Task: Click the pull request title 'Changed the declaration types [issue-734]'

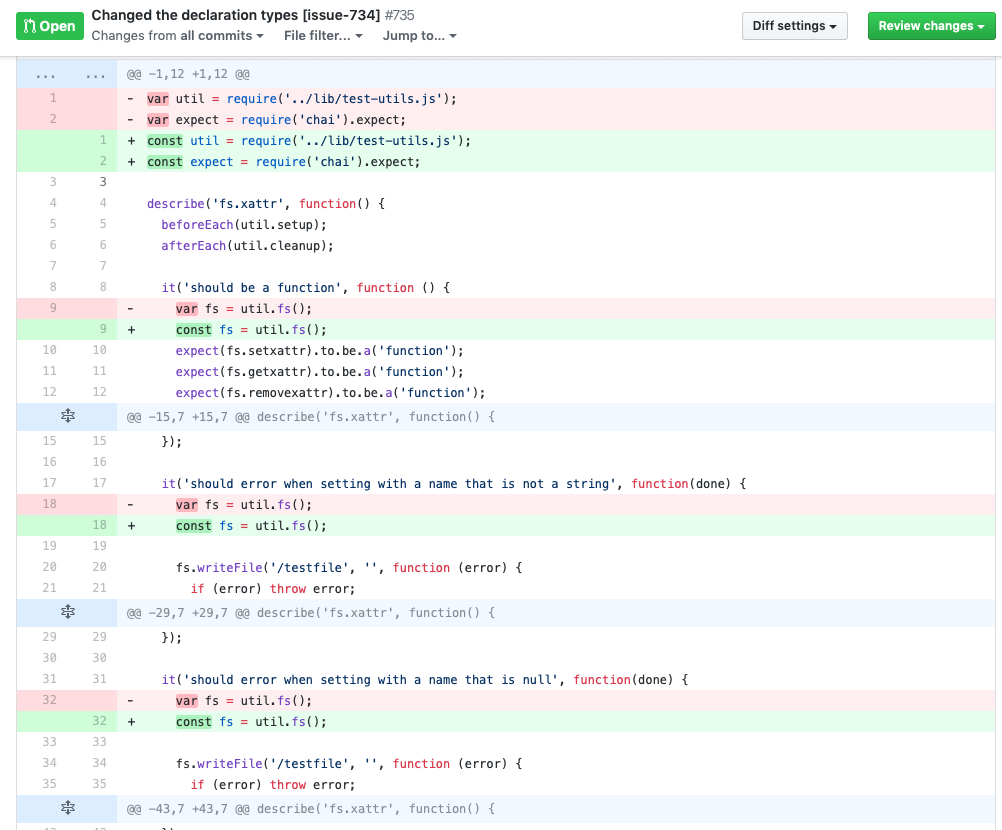Action: tap(236, 15)
